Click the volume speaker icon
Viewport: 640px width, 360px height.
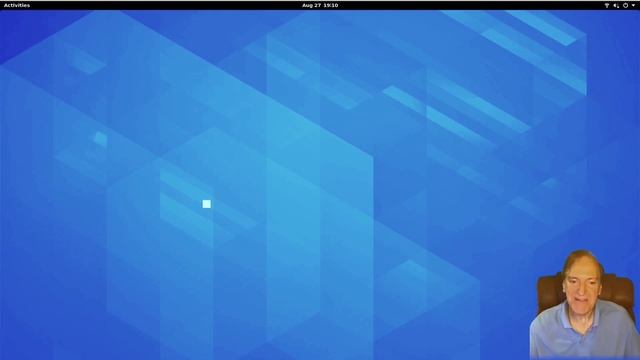616,5
